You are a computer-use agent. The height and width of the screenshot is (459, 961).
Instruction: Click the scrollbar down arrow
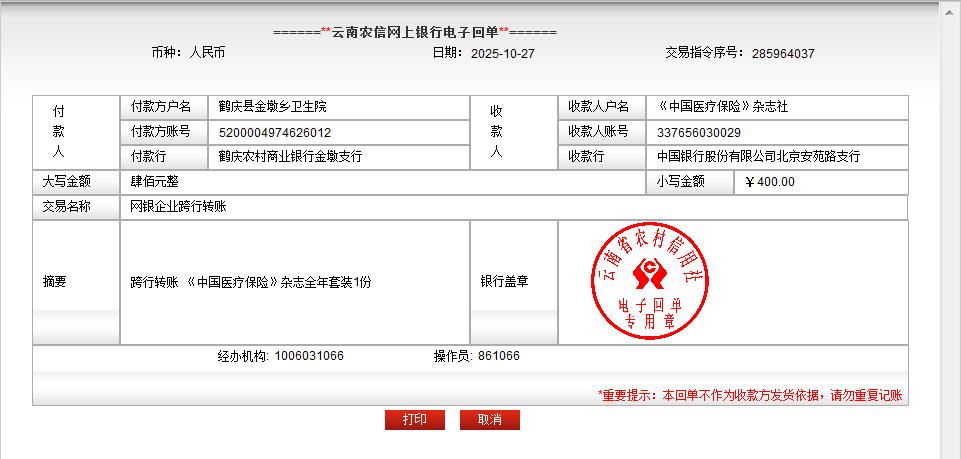[x=951, y=451]
